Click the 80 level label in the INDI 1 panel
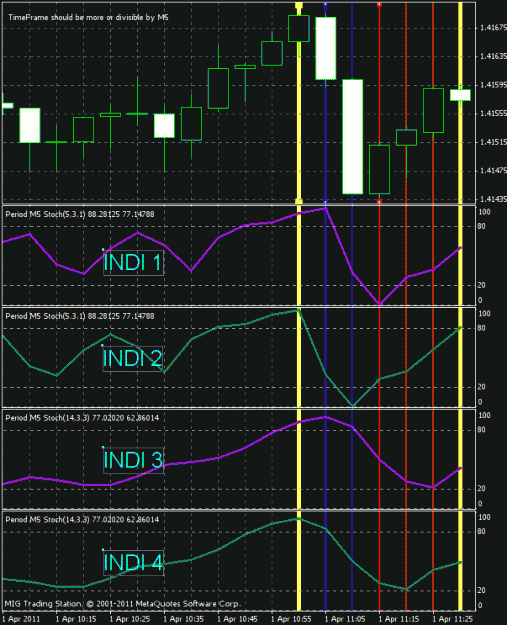The image size is (507, 625). [x=481, y=226]
